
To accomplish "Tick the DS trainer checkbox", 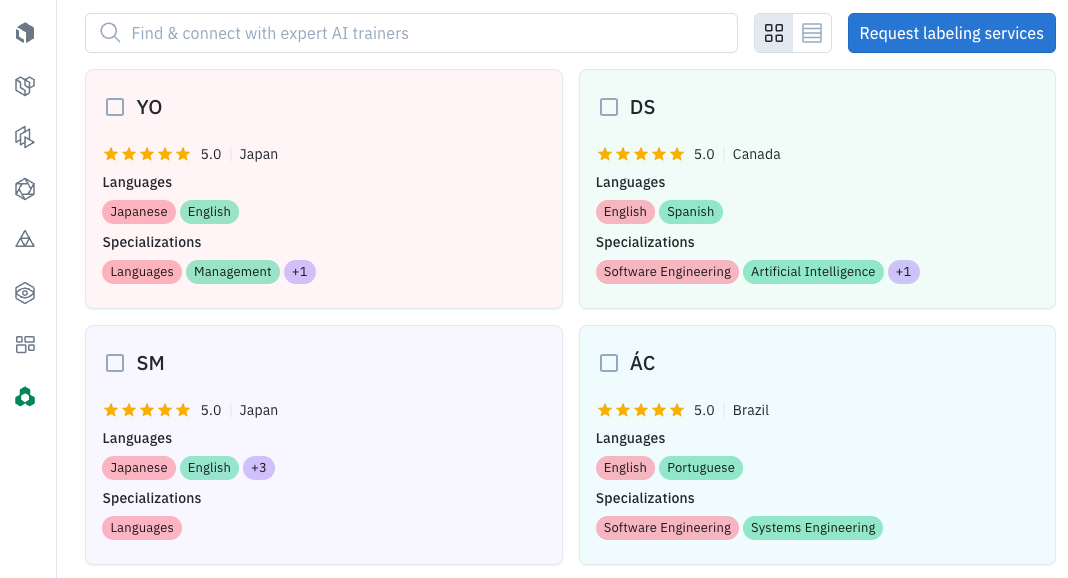I will tap(609, 107).
